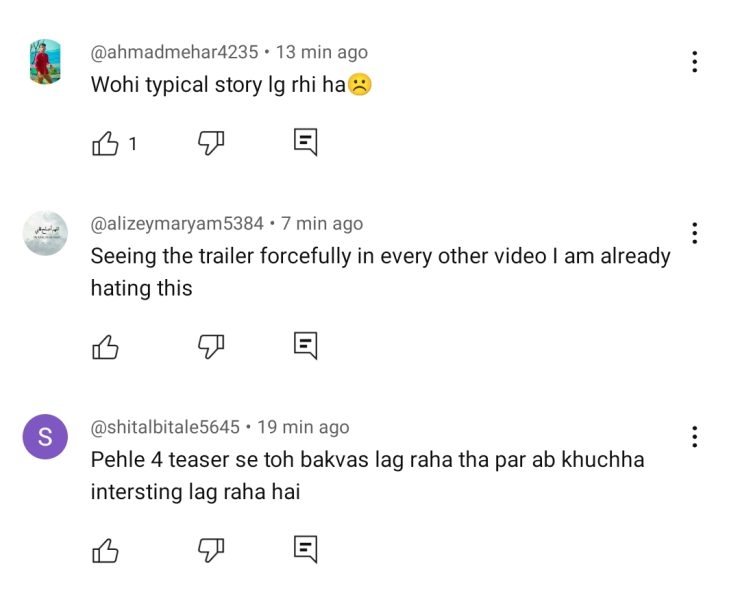The width and height of the screenshot is (740, 591).
Task: Open options menu for @ahmadmehar4235's comment
Action: [x=694, y=62]
